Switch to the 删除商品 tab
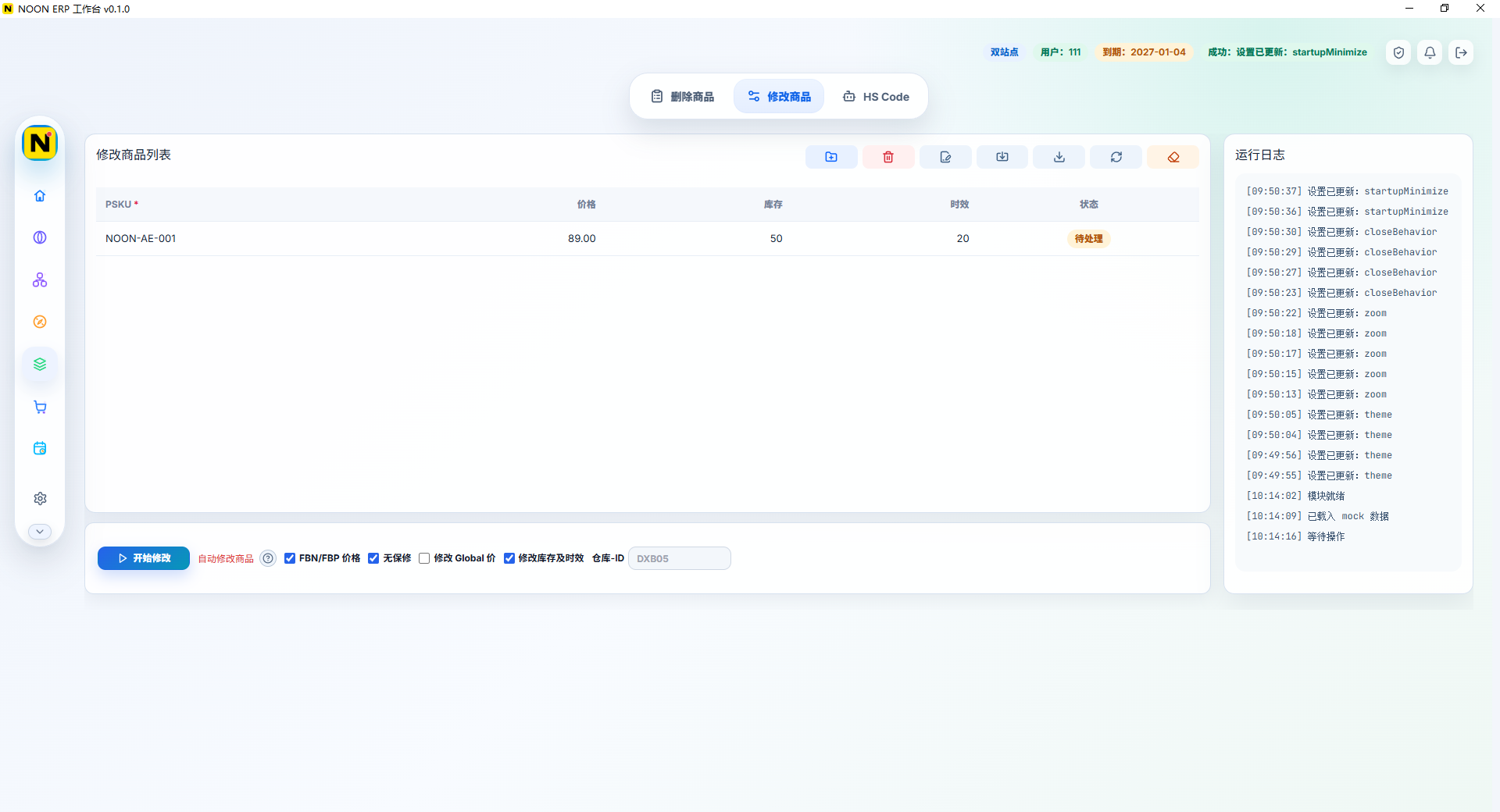The height and width of the screenshot is (812, 1500). (x=683, y=97)
